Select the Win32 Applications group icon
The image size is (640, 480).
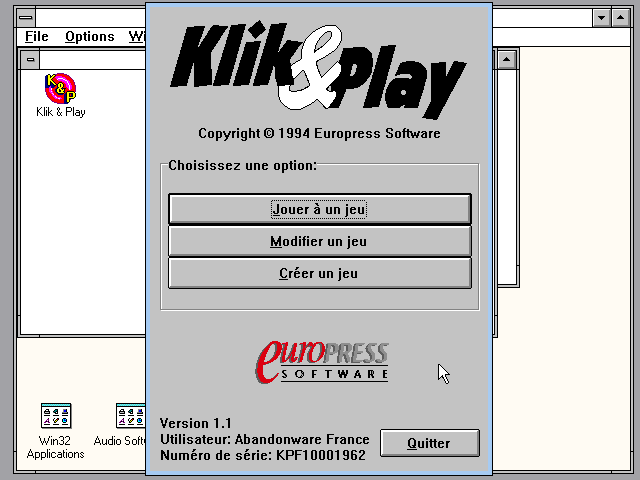coord(55,416)
